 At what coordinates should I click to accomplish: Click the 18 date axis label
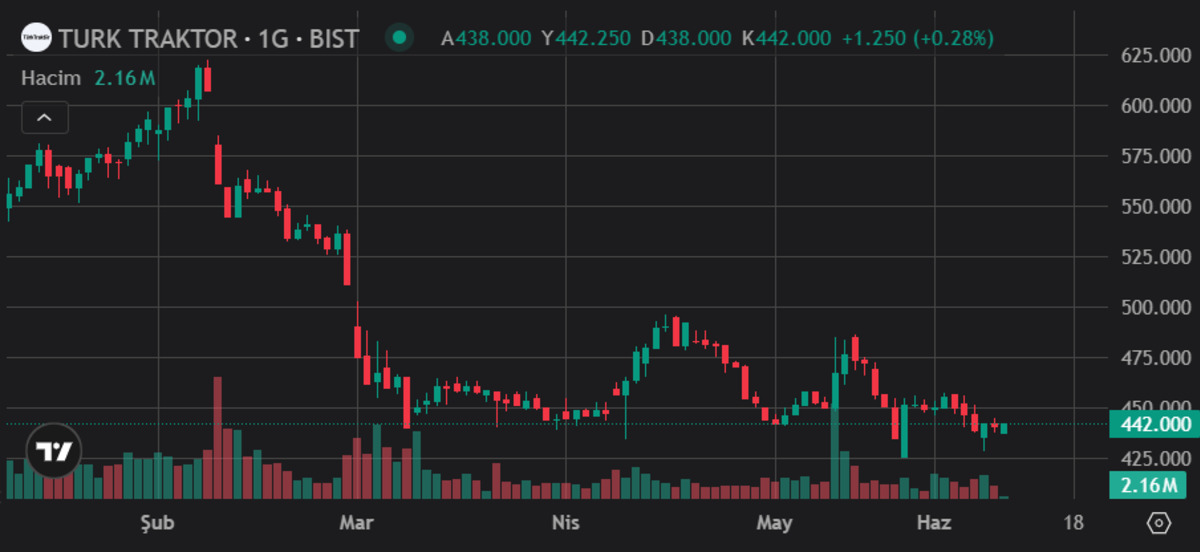click(1074, 523)
